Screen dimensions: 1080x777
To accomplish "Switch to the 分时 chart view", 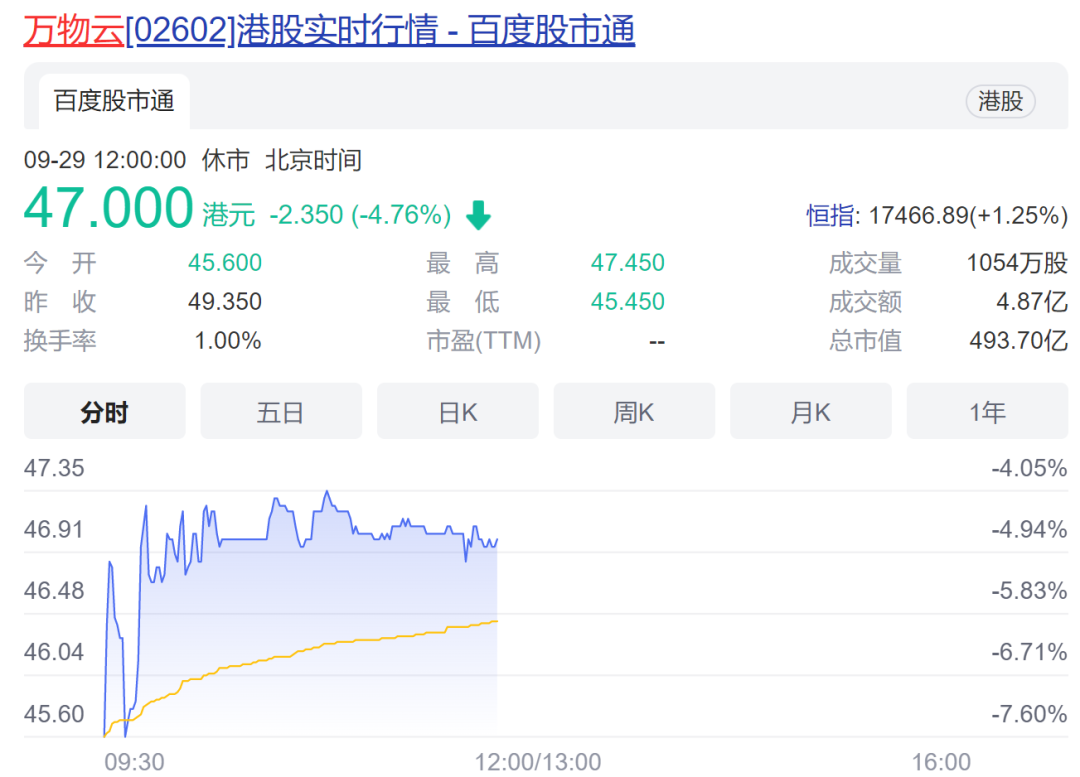I will [x=104, y=411].
